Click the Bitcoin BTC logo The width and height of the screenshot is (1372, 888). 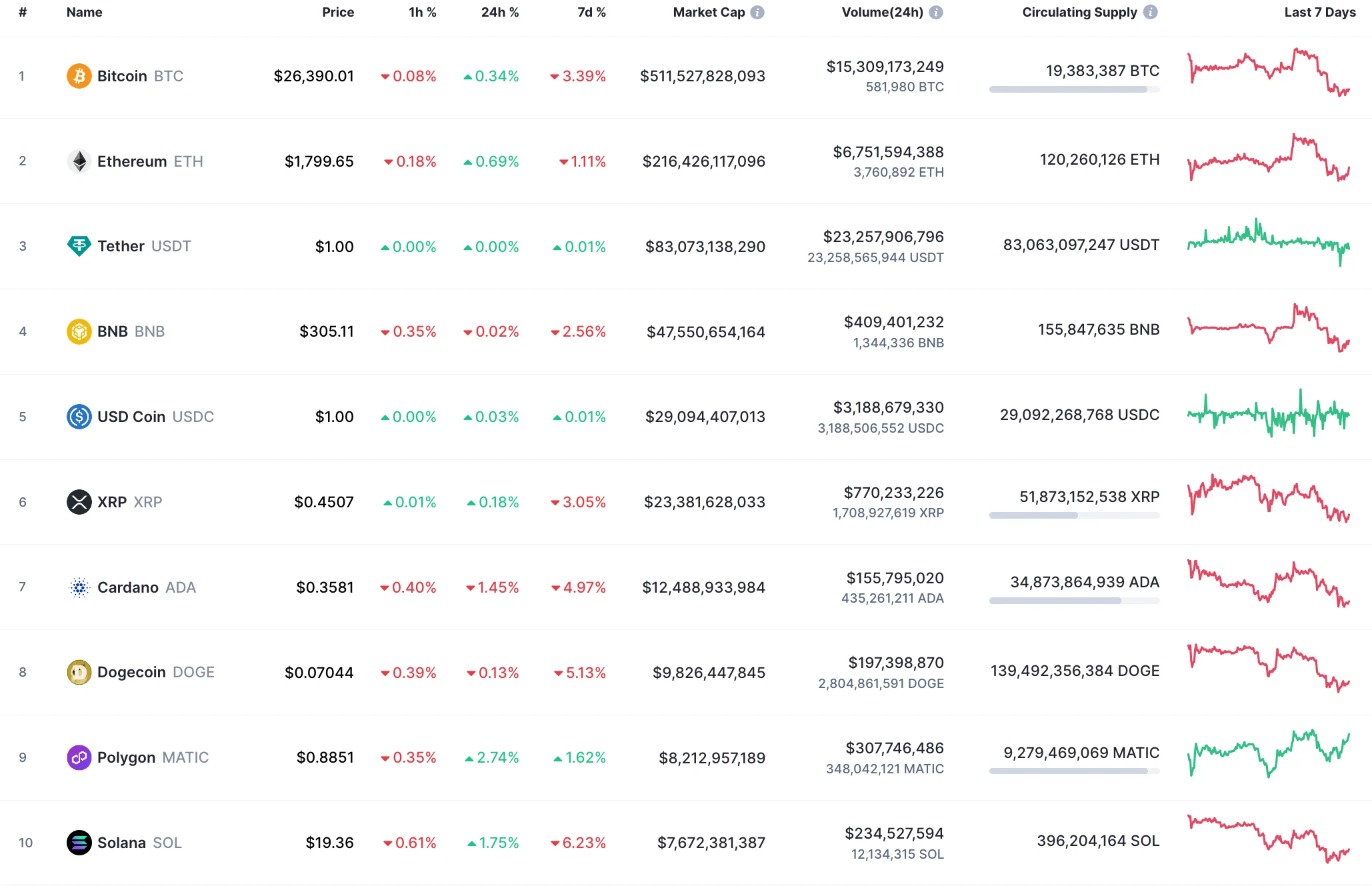tap(79, 76)
